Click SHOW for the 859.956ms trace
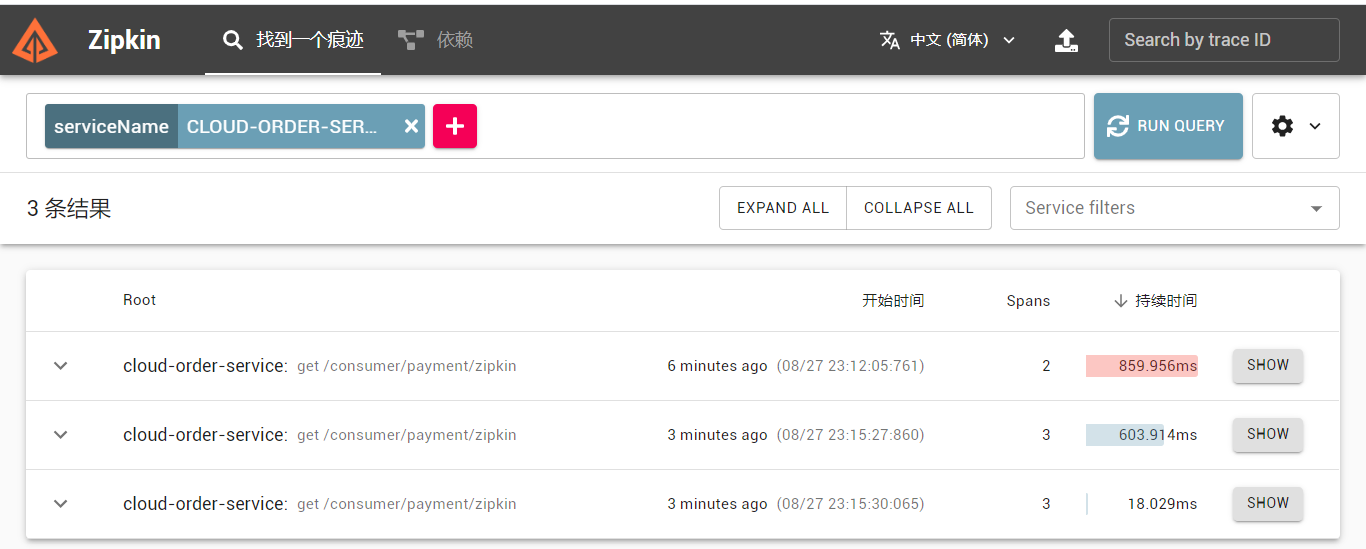 [x=1268, y=366]
